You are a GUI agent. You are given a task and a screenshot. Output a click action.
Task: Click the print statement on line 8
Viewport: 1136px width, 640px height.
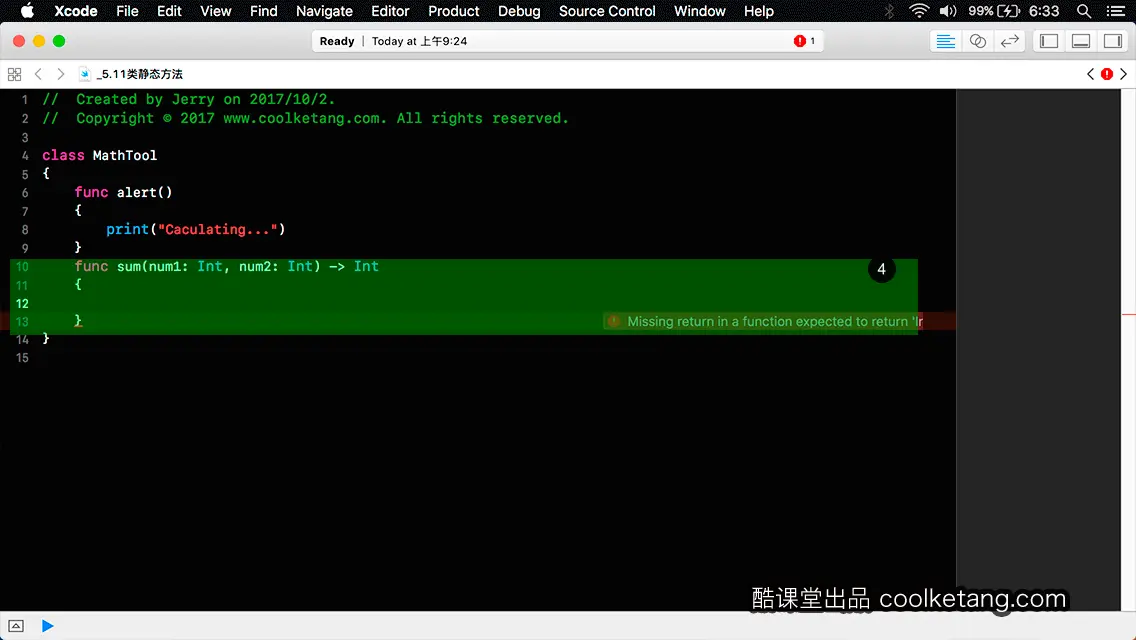(196, 229)
